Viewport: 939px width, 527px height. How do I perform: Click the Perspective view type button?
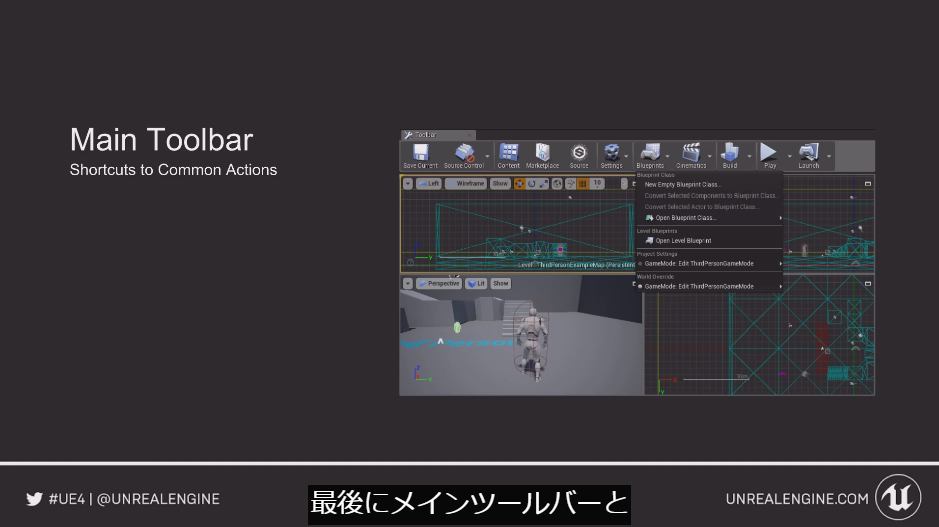coord(439,284)
